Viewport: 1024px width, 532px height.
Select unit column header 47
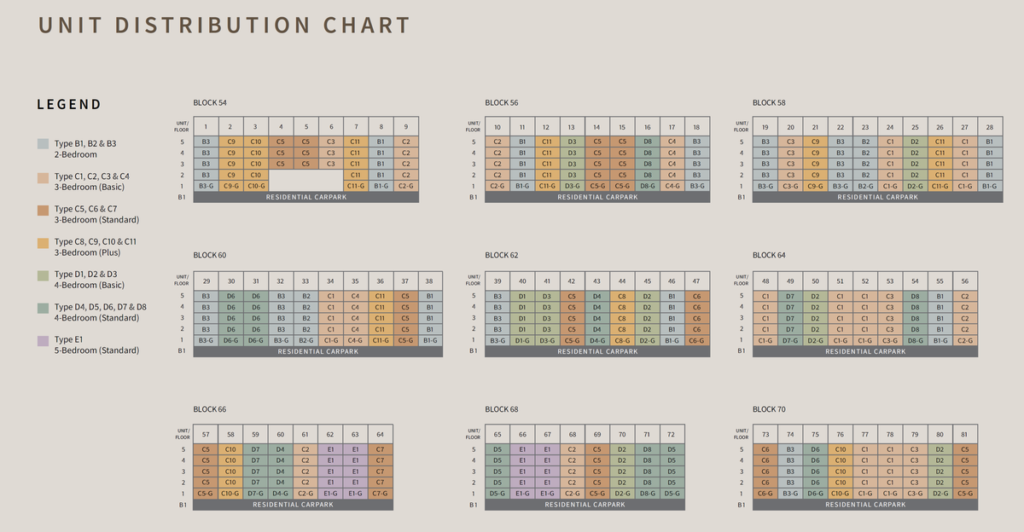click(696, 282)
